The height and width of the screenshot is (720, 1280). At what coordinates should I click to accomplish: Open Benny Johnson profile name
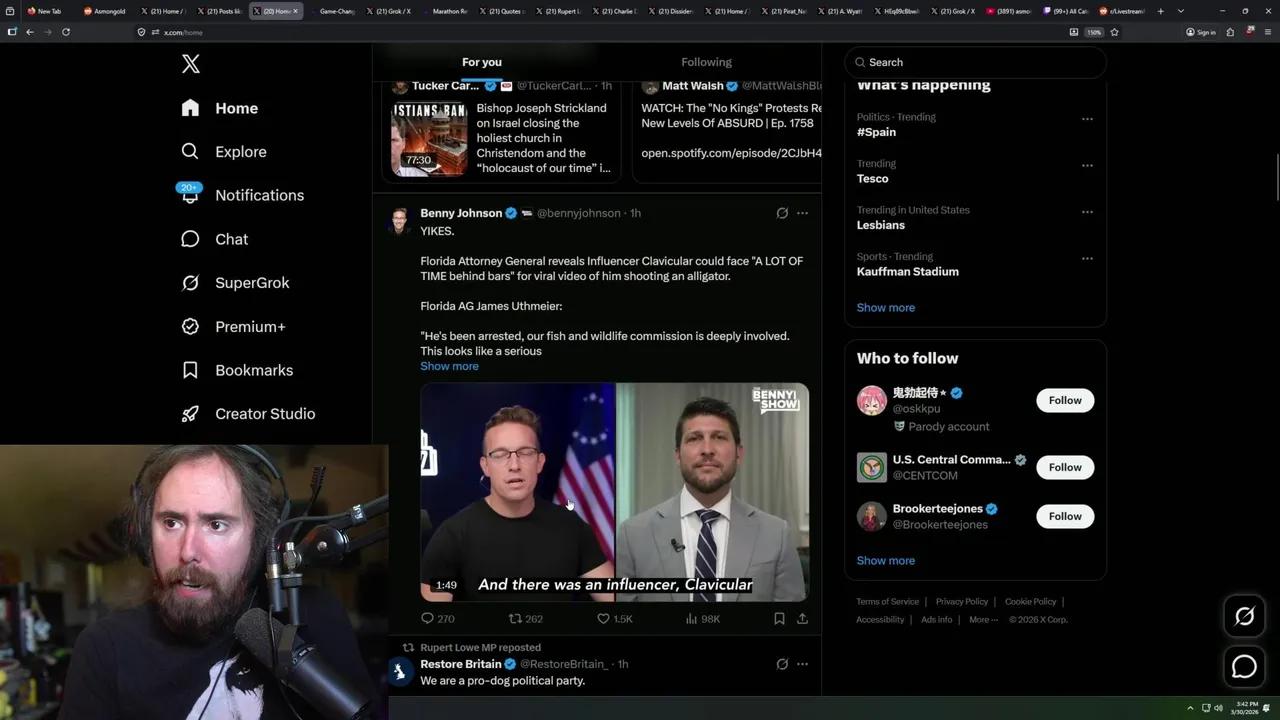(x=461, y=213)
